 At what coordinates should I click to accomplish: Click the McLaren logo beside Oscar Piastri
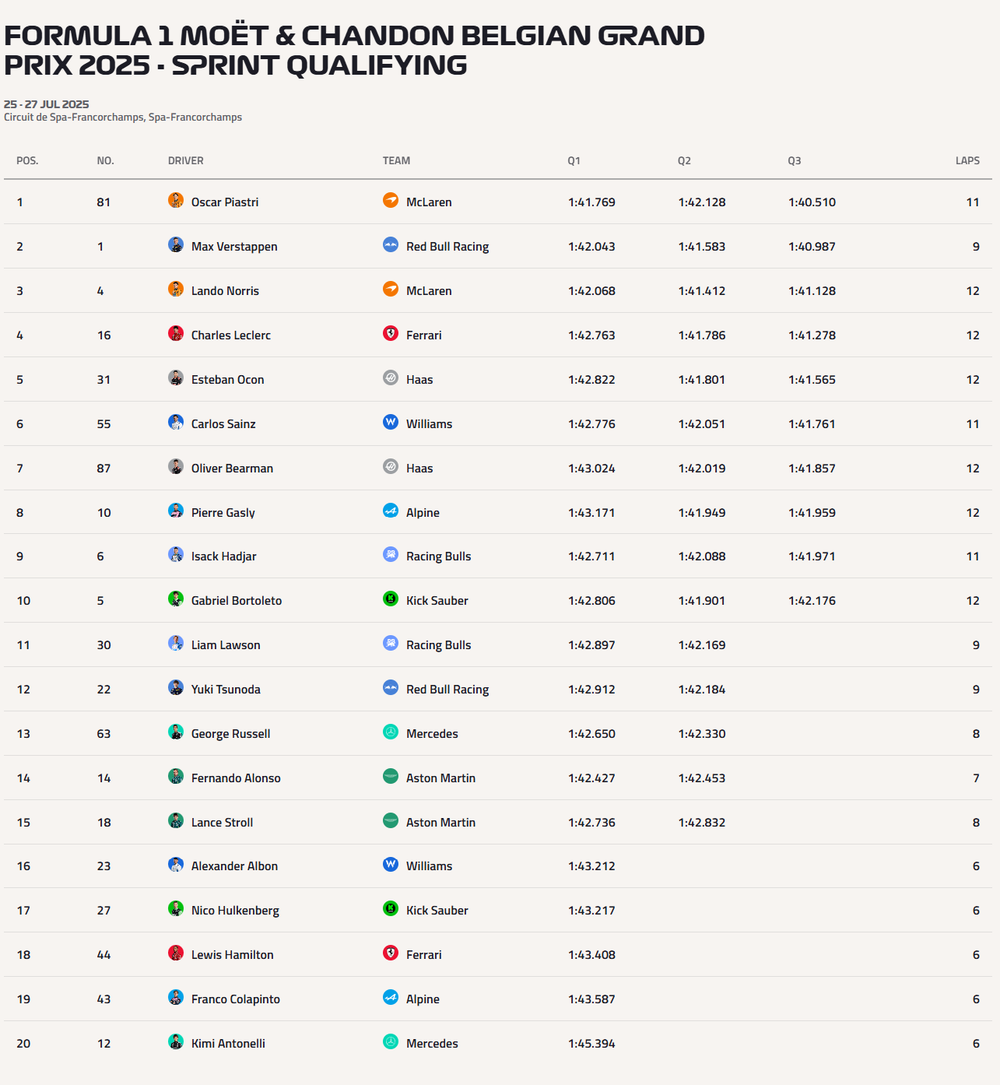click(x=390, y=201)
